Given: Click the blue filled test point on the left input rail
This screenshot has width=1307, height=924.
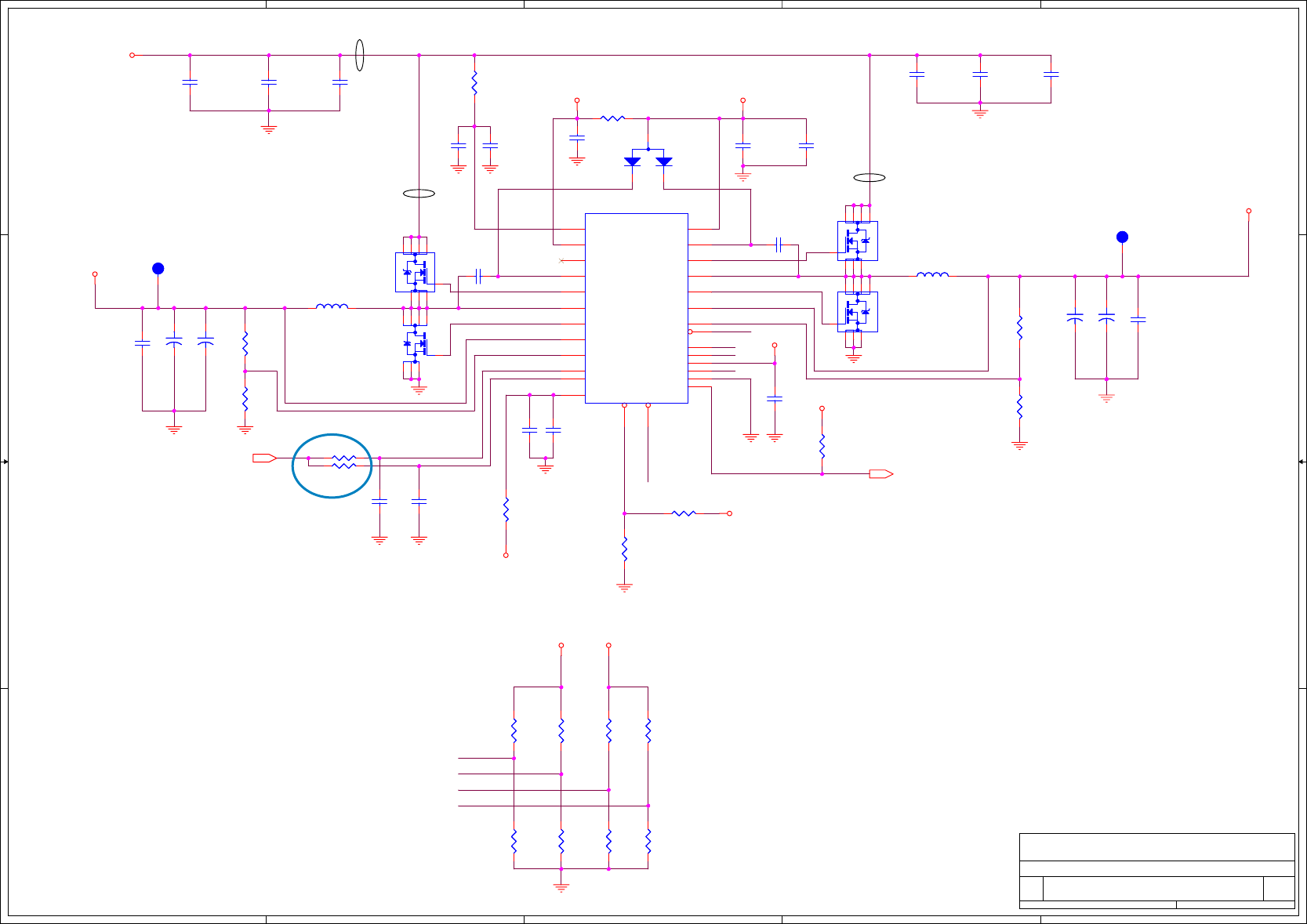Looking at the screenshot, I should pos(158,268).
